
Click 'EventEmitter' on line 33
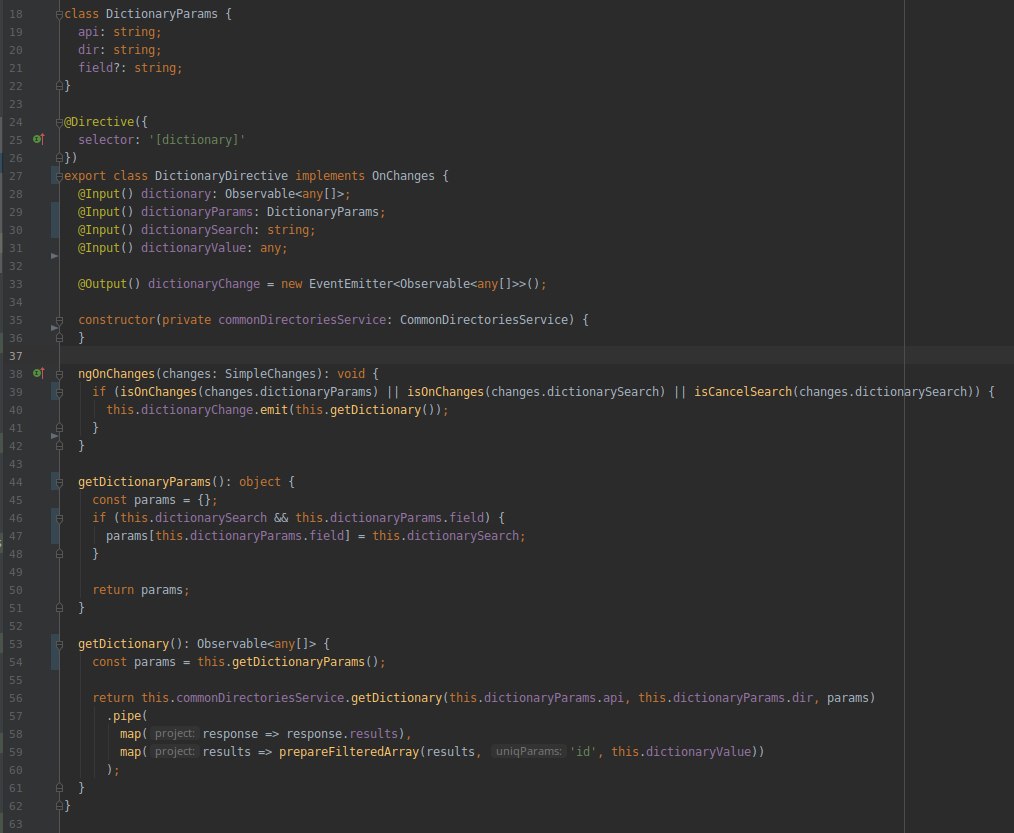point(351,284)
